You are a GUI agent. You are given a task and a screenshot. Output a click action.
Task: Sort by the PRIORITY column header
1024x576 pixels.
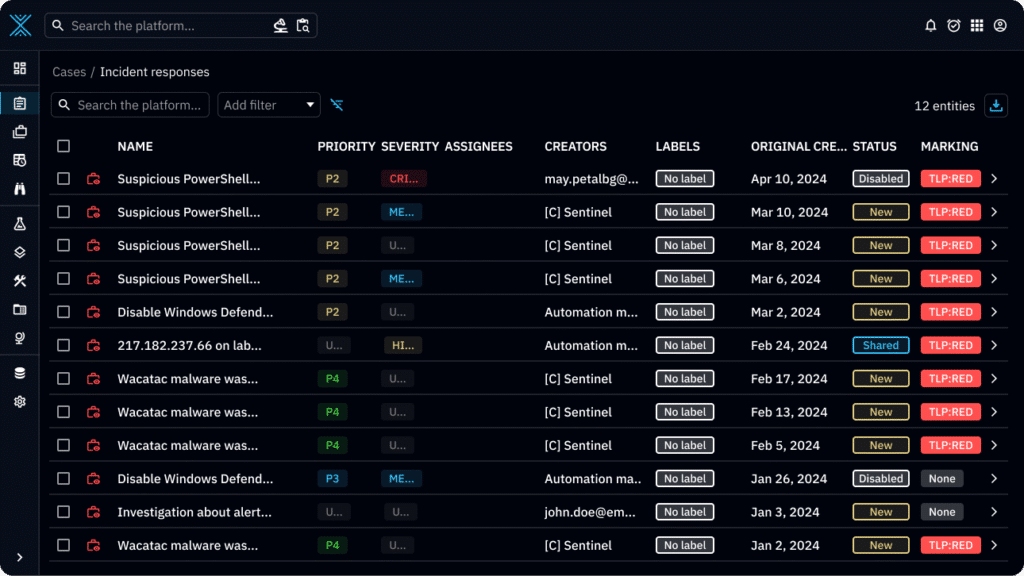[x=346, y=146]
